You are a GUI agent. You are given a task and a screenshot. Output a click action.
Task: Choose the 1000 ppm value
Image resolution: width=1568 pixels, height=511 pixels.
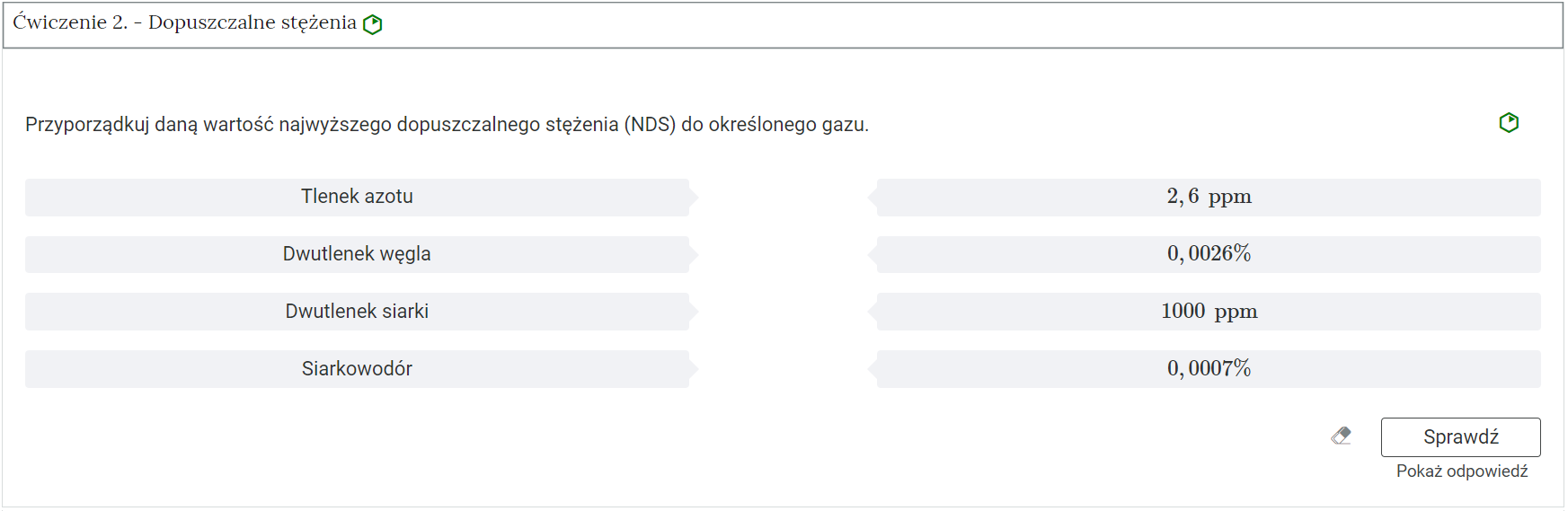(x=1209, y=312)
